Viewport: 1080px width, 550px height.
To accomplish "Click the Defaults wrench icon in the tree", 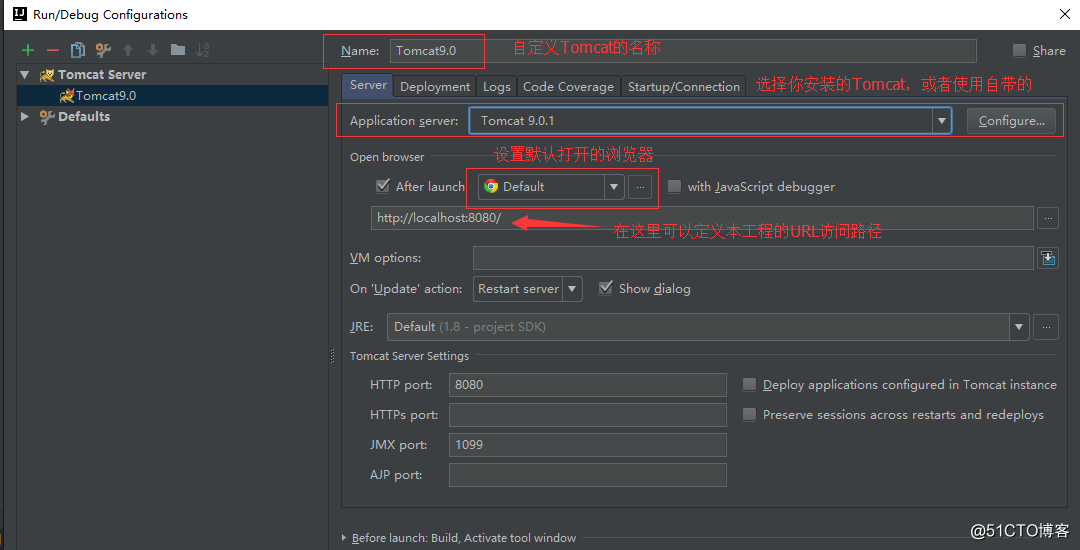I will tap(48, 117).
